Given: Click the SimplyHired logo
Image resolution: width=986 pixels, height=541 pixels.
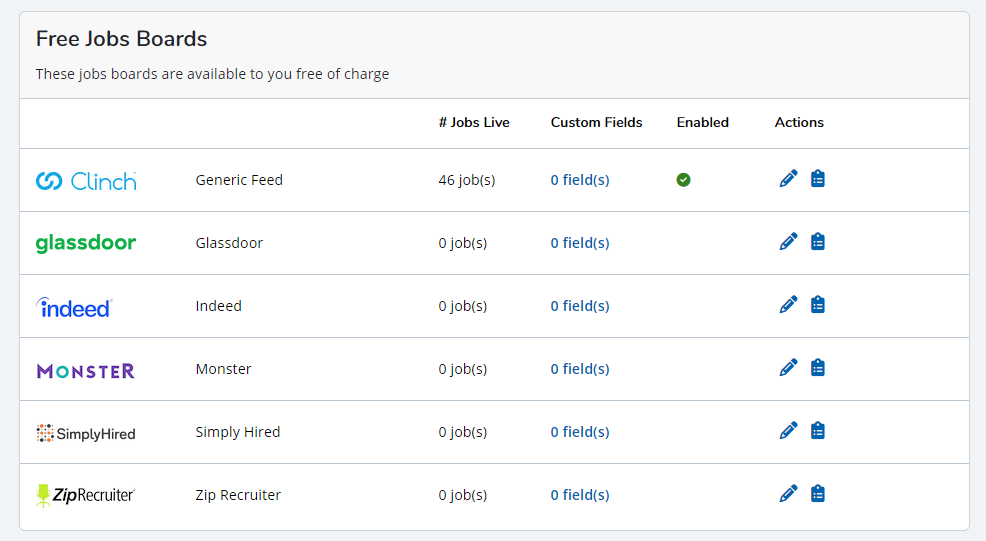Looking at the screenshot, I should coord(86,433).
